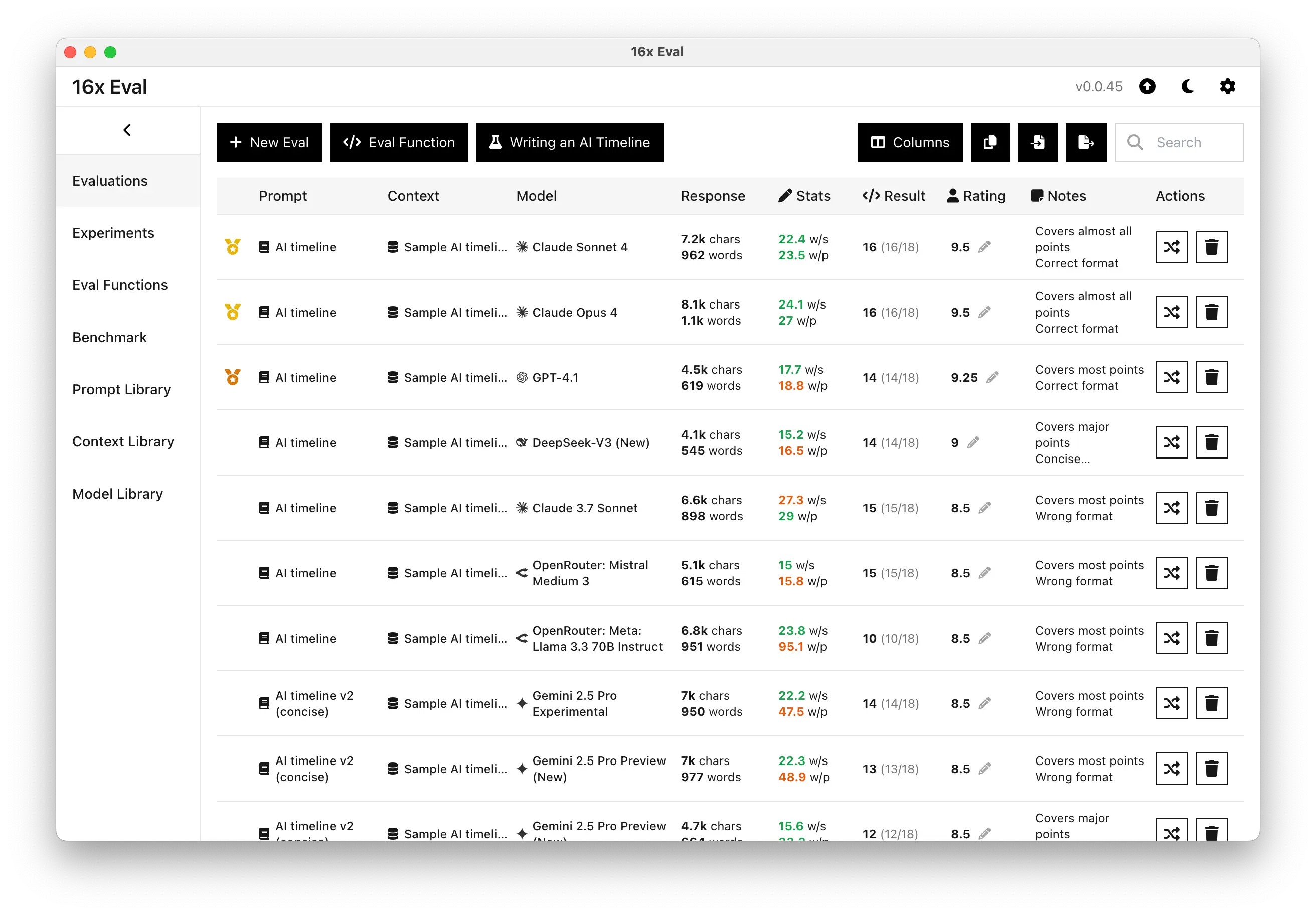This screenshot has width=1316, height=915.
Task: Click the Notes column header
Action: tap(1059, 196)
